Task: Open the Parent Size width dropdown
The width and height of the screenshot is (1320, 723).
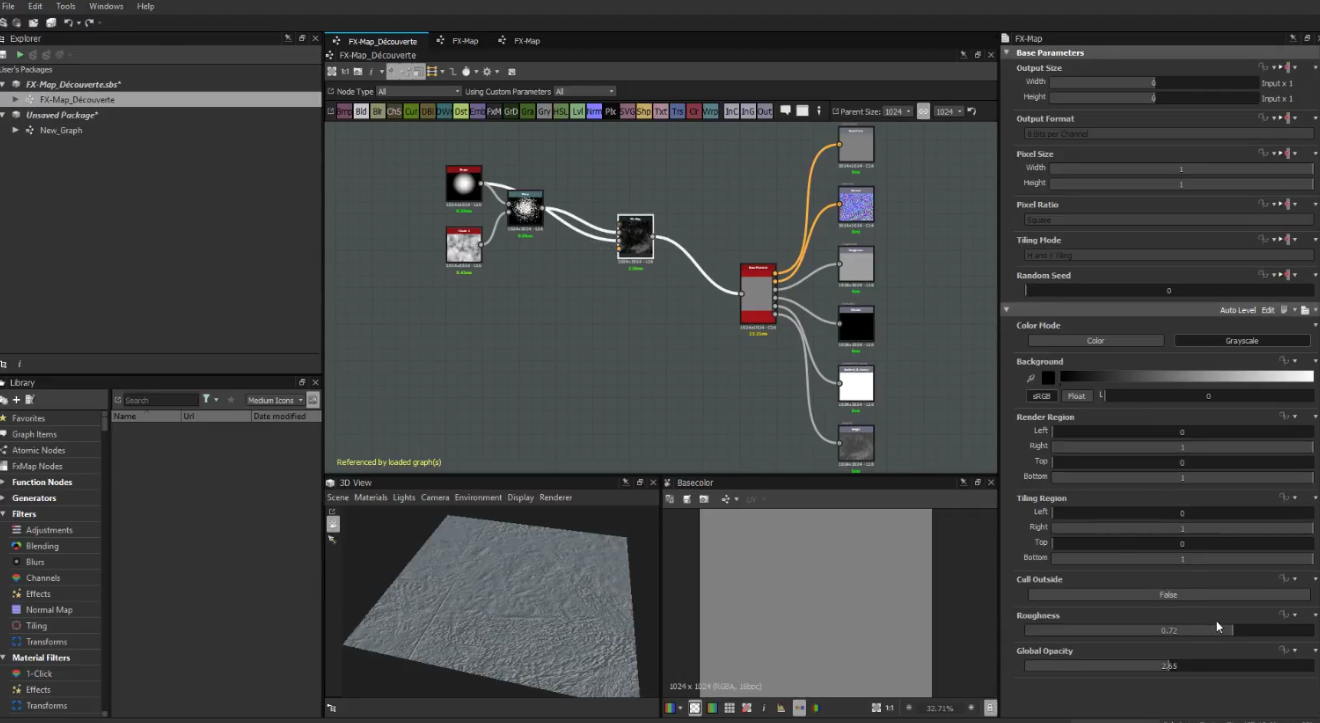Action: [898, 111]
